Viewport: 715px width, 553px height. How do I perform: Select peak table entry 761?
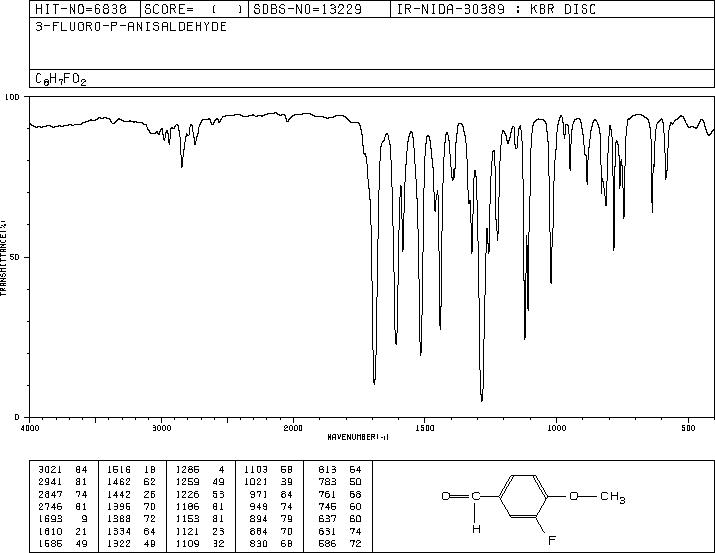pyautogui.click(x=327, y=494)
